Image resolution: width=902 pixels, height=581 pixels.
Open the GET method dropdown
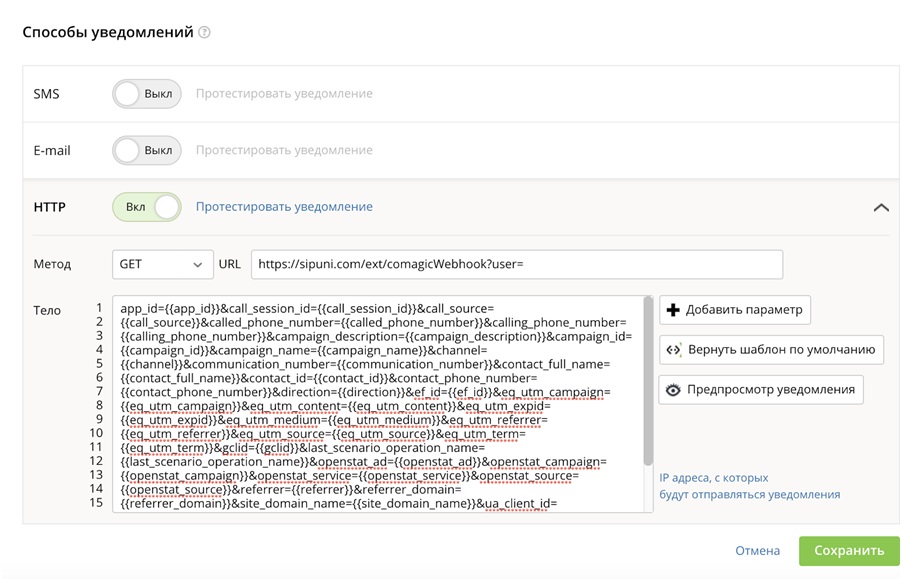click(163, 265)
